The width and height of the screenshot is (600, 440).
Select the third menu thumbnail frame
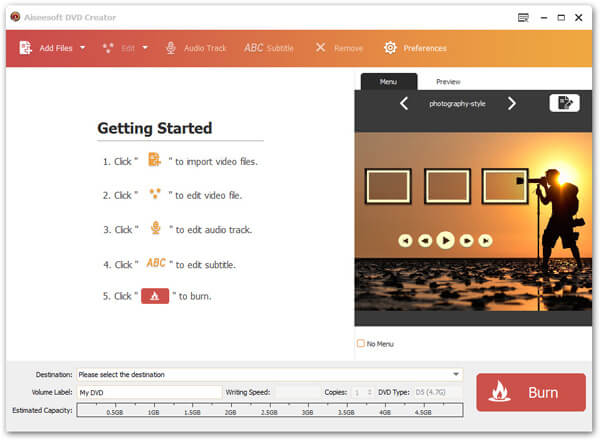[505, 186]
